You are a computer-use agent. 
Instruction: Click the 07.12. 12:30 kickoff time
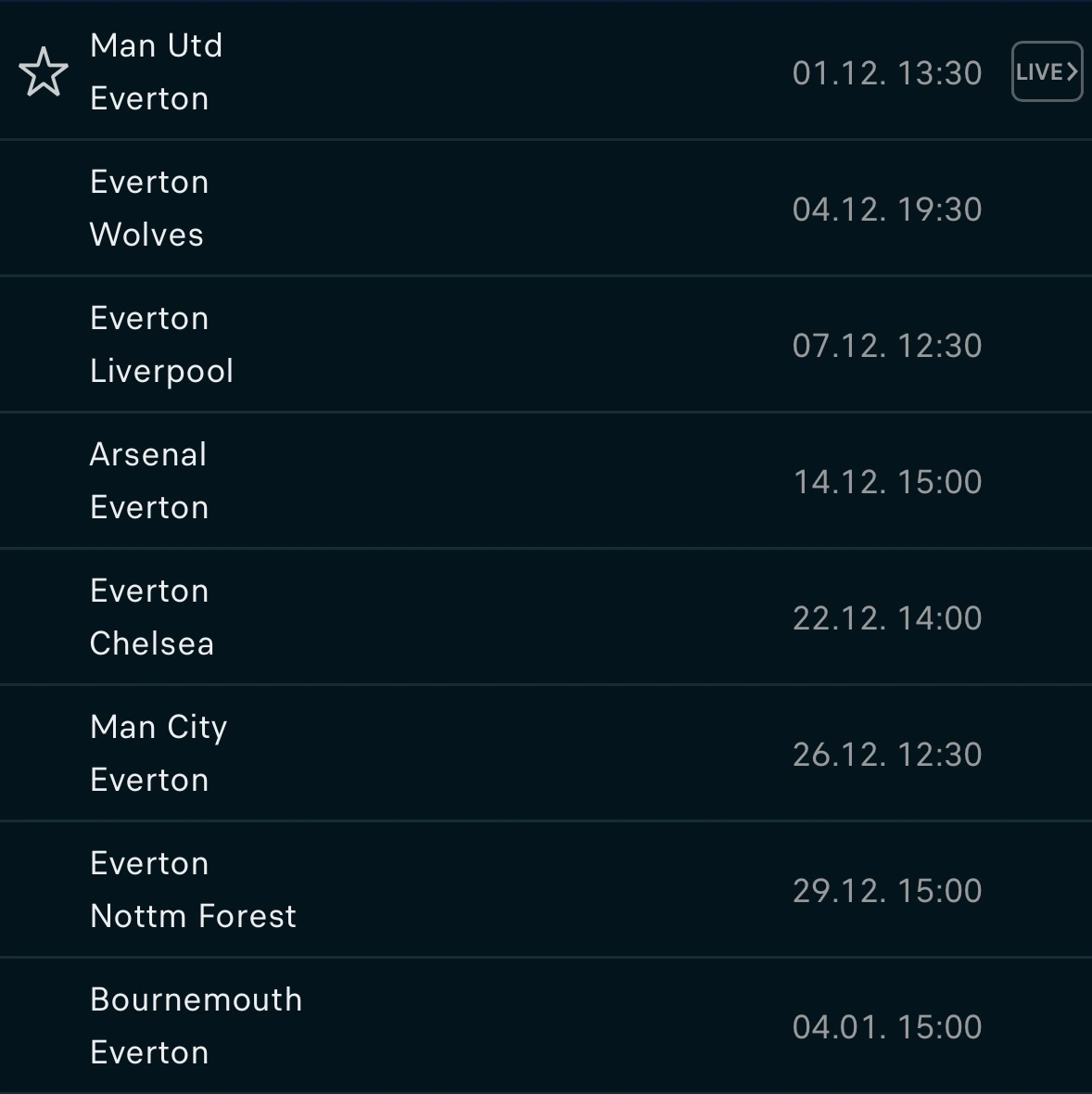click(886, 346)
